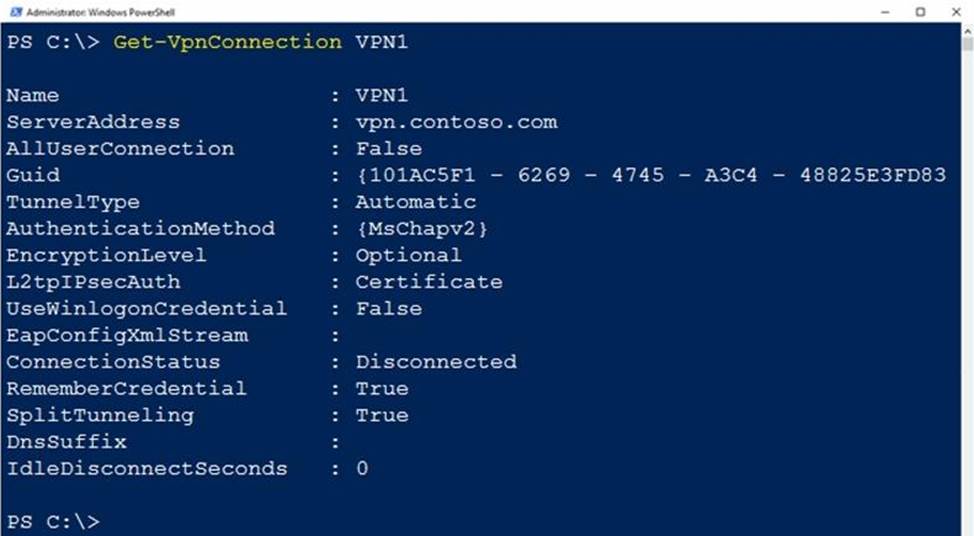The width and height of the screenshot is (974, 536).
Task: Click the vpn.contoso.com server address value
Action: point(456,122)
